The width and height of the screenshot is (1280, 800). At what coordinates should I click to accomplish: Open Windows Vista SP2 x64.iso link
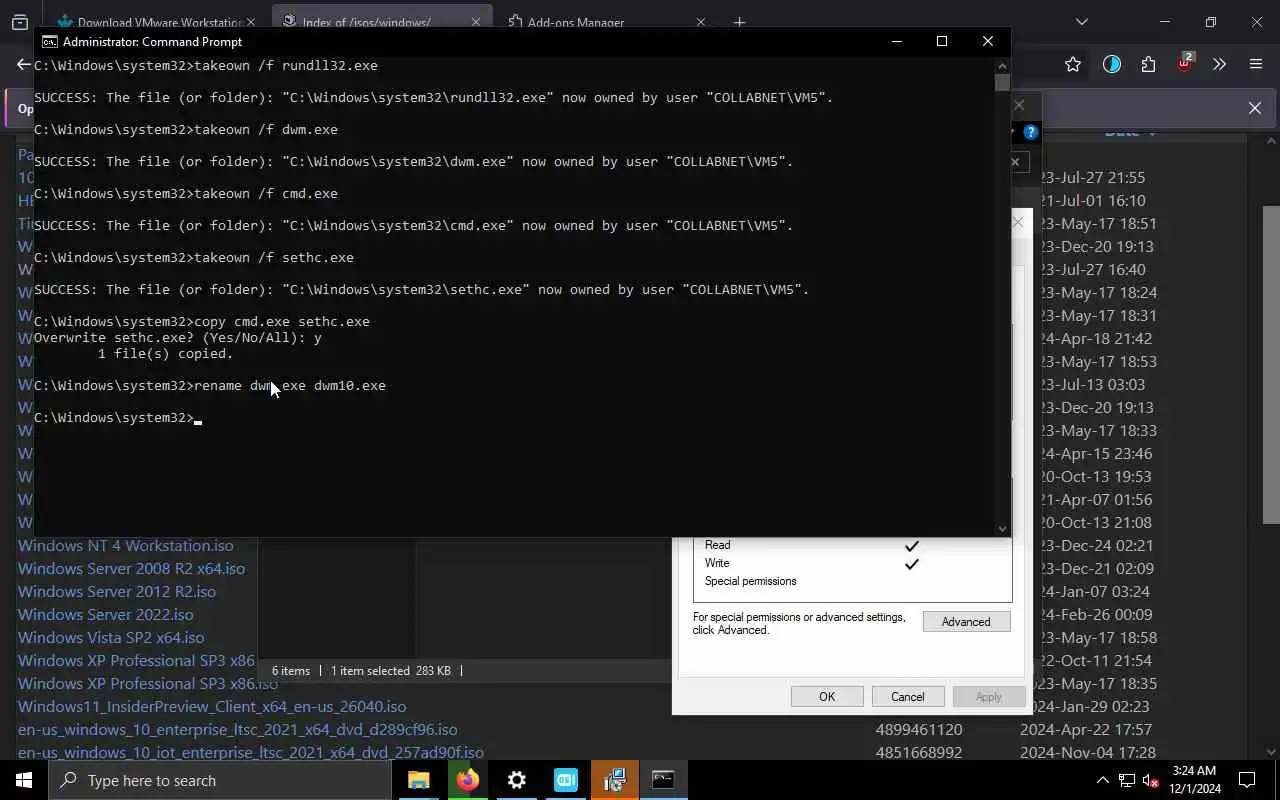[x=110, y=637]
